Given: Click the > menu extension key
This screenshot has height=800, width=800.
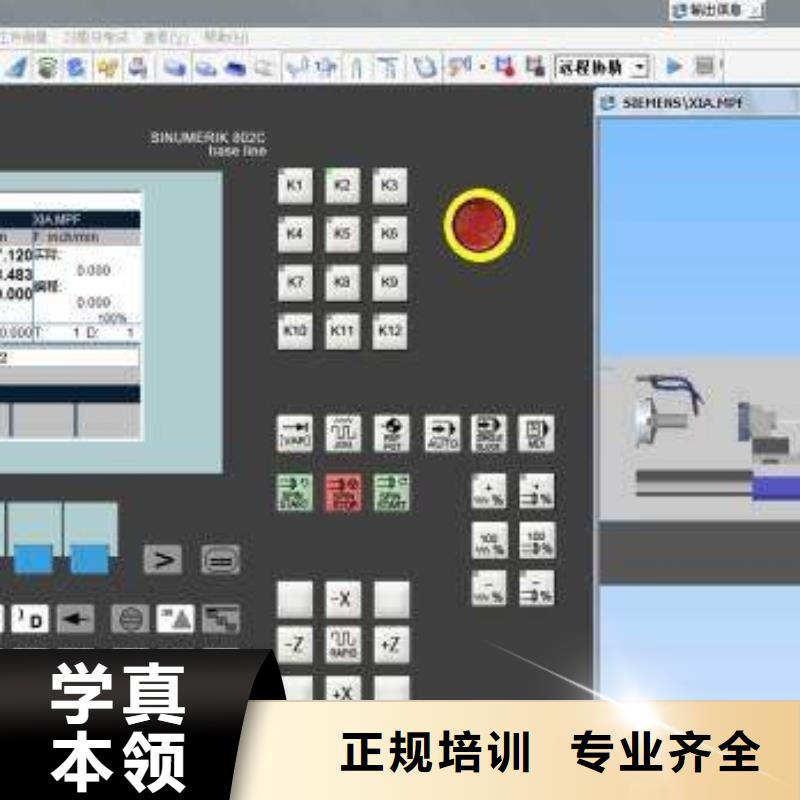Looking at the screenshot, I should [x=163, y=560].
